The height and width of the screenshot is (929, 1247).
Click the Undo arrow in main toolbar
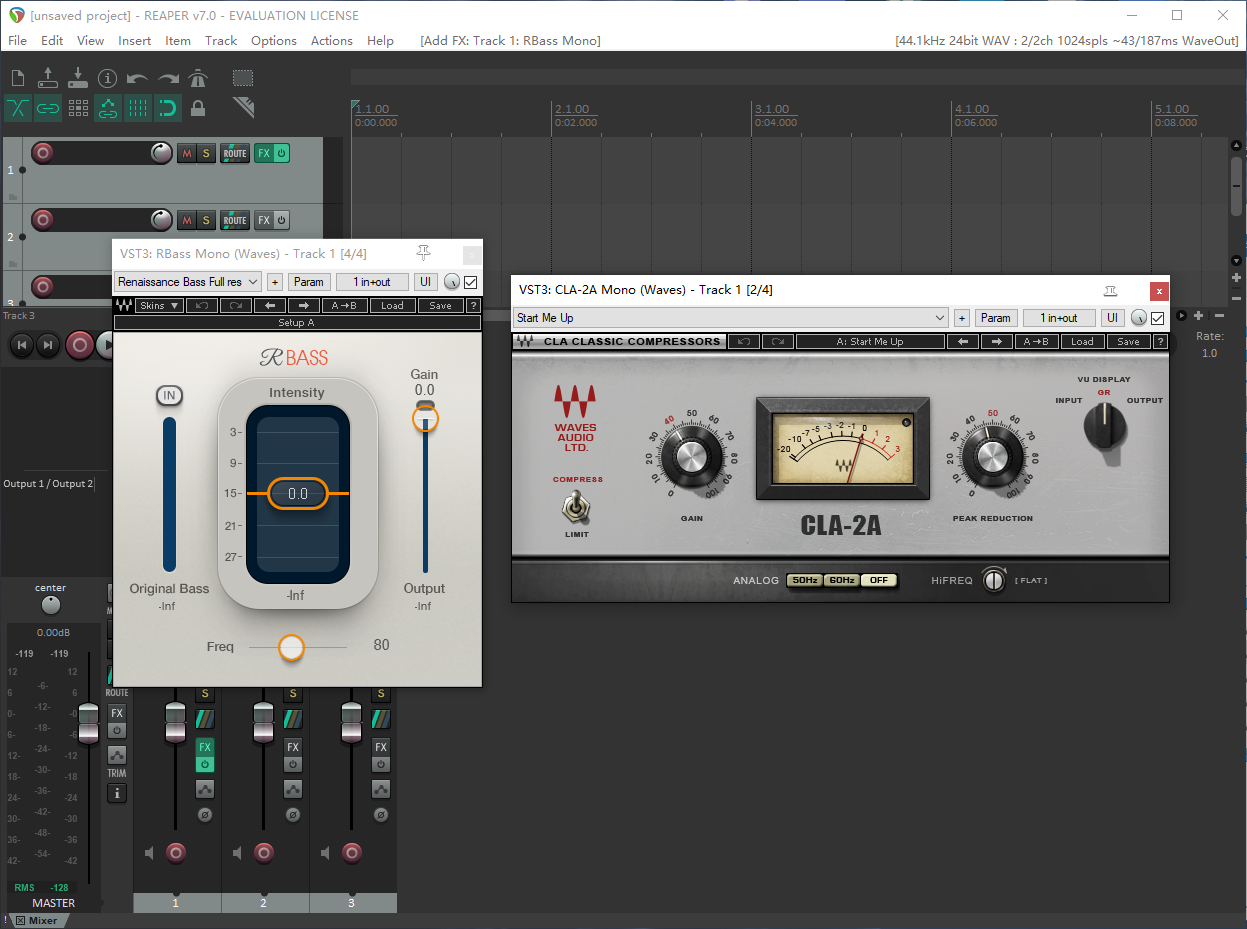(x=138, y=78)
